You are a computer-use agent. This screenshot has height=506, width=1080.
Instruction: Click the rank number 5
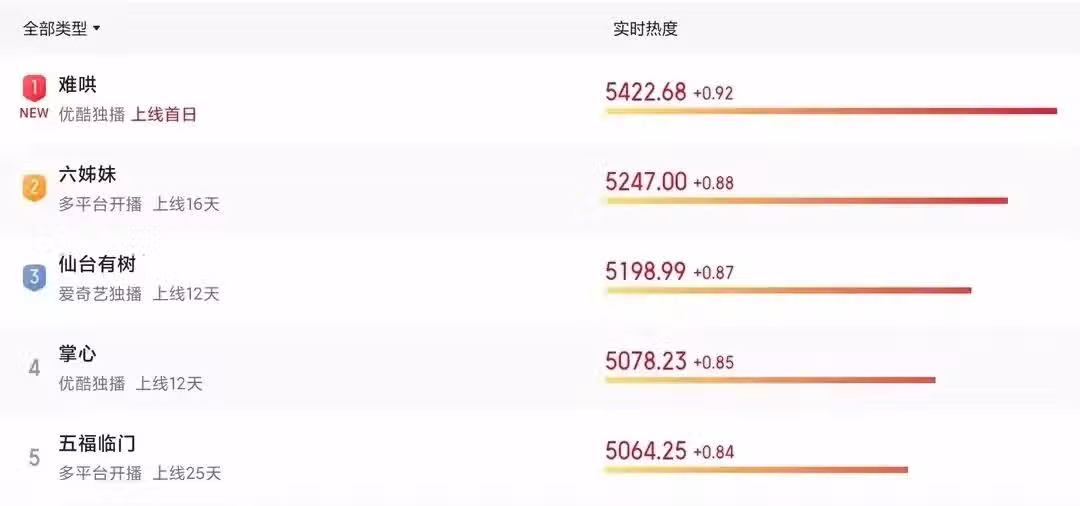tap(34, 458)
